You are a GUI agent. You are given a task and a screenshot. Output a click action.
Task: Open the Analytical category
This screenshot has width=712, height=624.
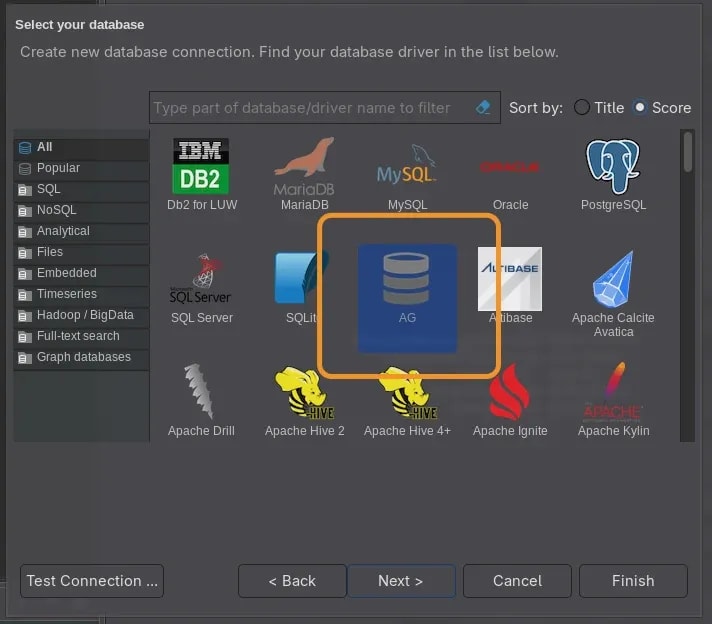click(x=81, y=231)
